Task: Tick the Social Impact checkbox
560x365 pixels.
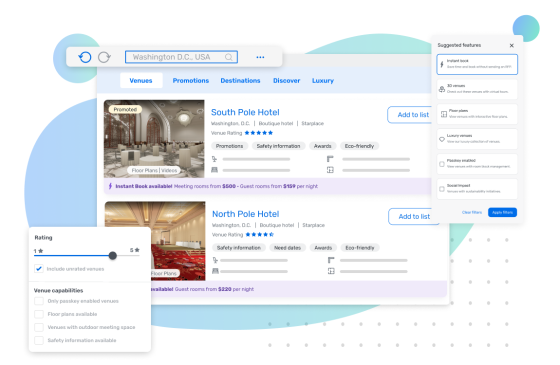Action: (442, 189)
